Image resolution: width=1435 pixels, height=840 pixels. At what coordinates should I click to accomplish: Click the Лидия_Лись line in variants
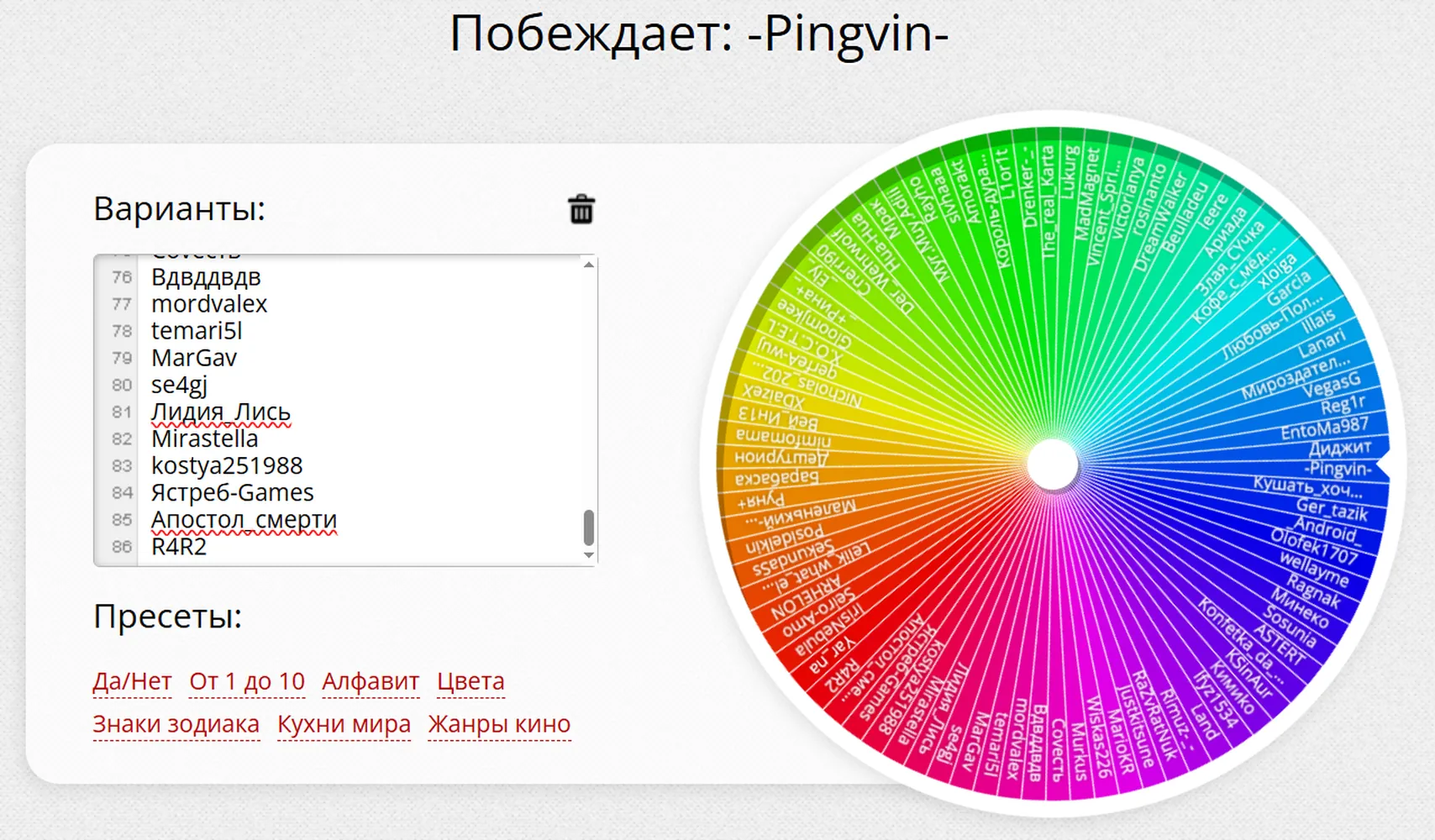[221, 412]
